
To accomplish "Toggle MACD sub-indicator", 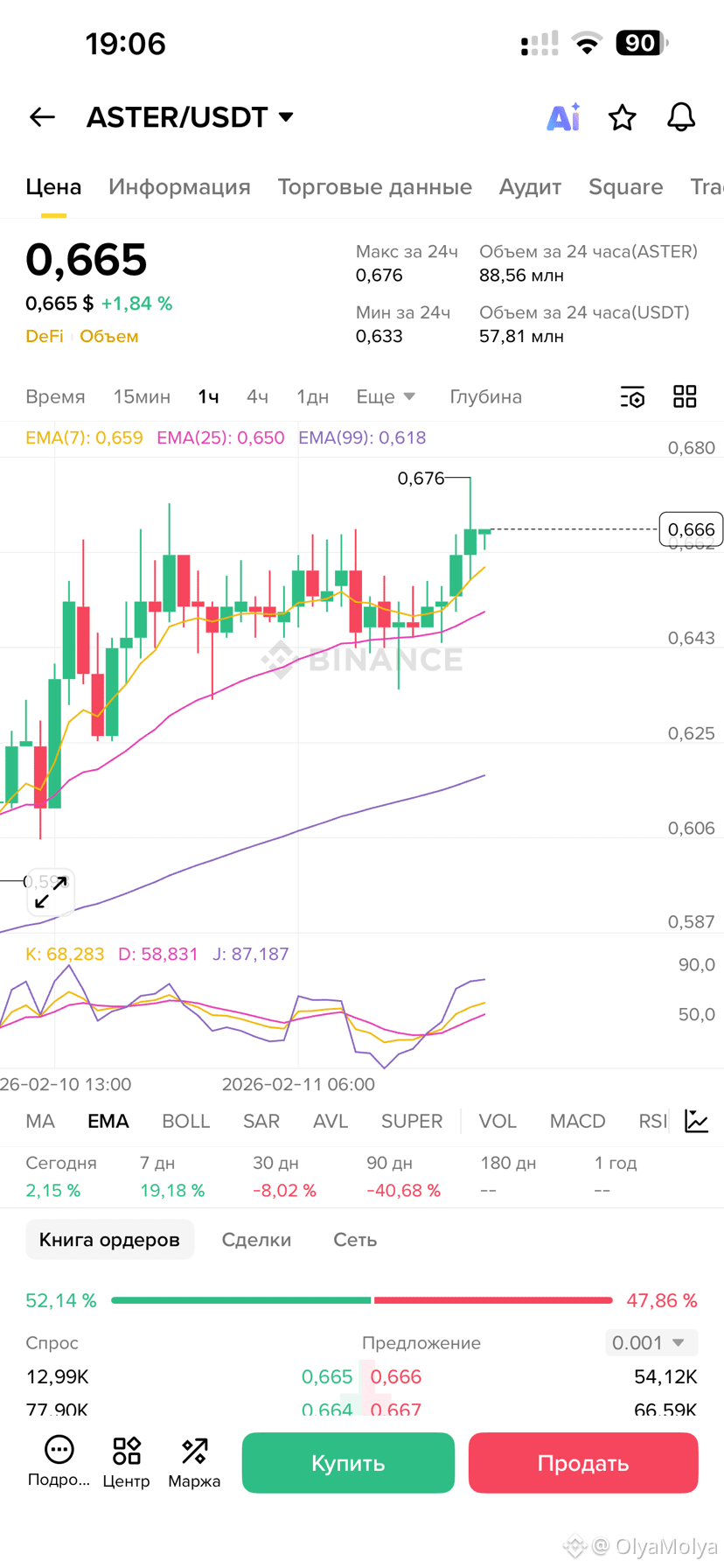I will coord(577,1121).
